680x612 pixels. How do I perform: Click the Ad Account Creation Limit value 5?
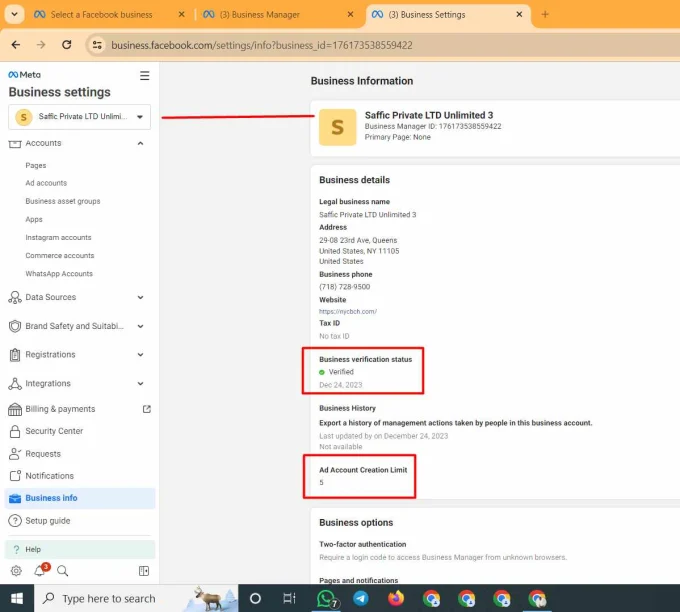pos(321,482)
